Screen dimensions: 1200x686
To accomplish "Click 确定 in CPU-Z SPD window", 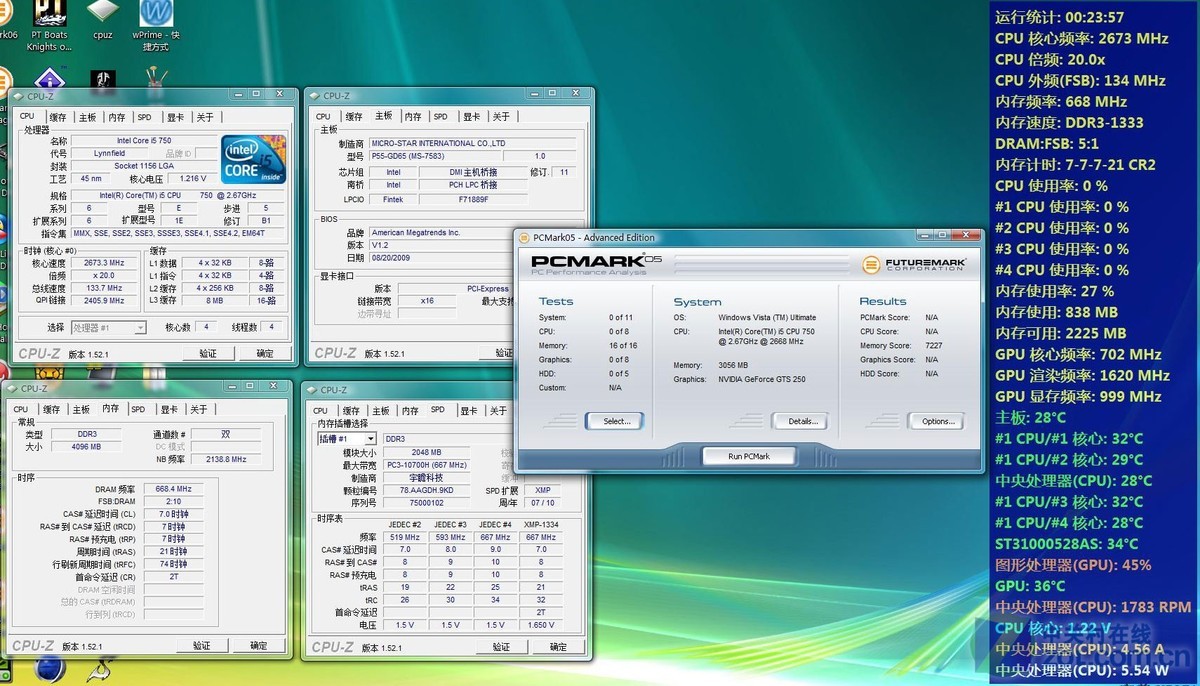I will tap(557, 647).
